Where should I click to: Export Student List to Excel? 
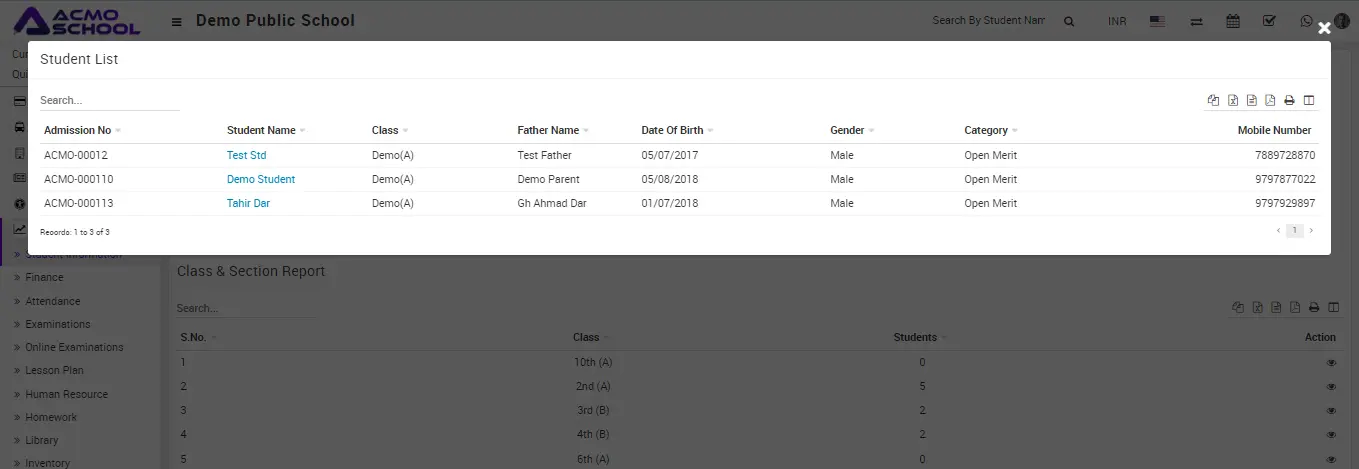1233,100
